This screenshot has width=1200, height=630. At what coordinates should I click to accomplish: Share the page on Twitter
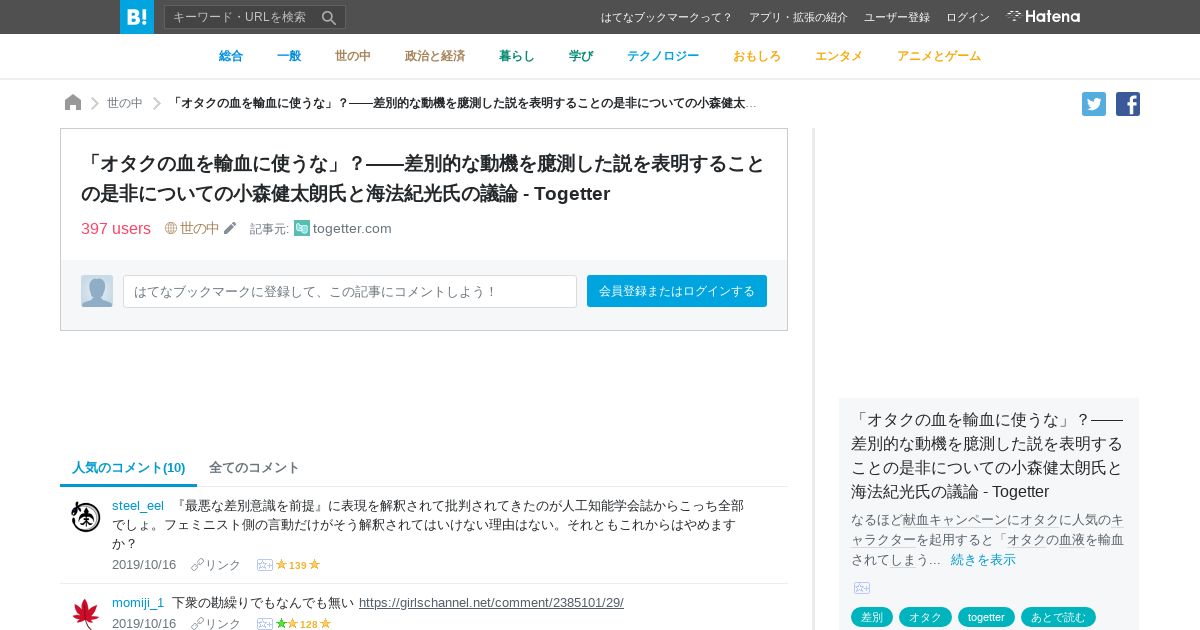1094,104
